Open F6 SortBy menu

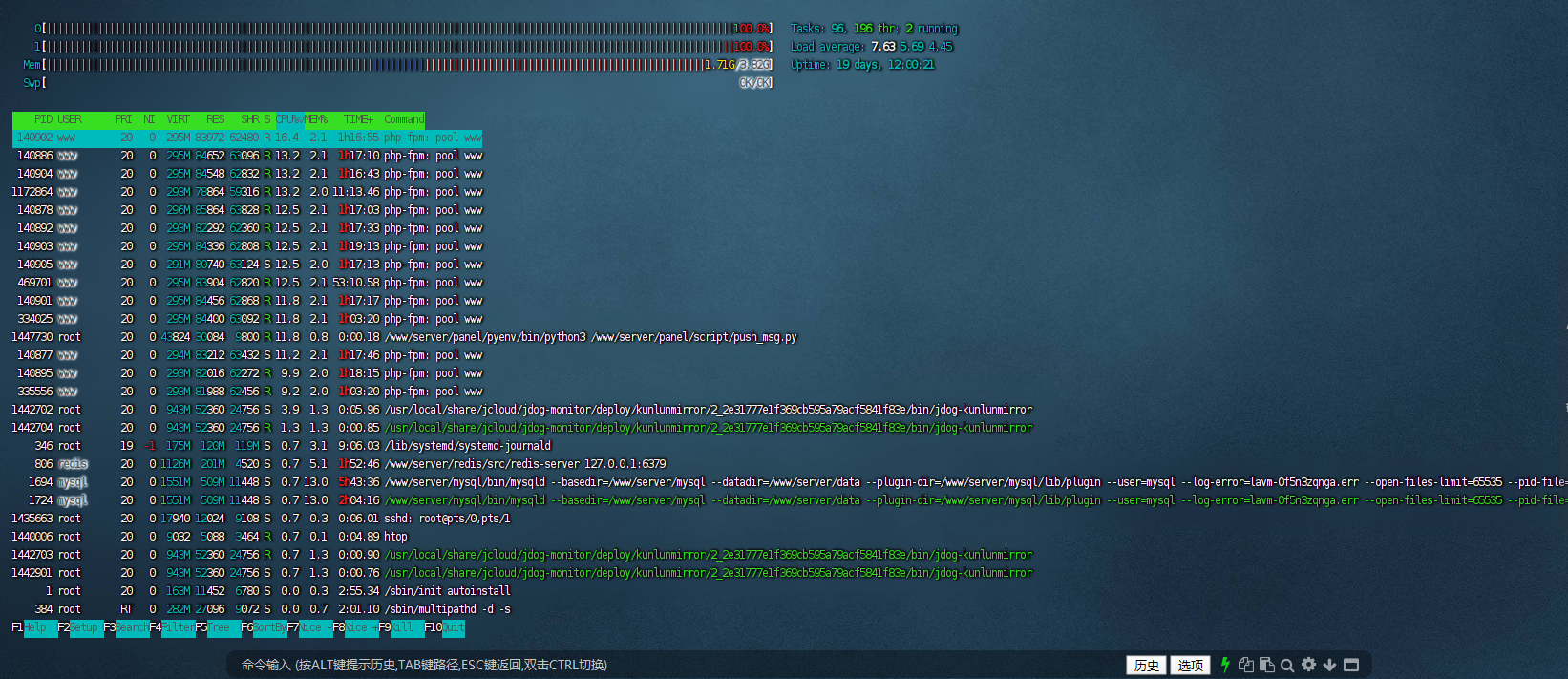click(x=264, y=627)
